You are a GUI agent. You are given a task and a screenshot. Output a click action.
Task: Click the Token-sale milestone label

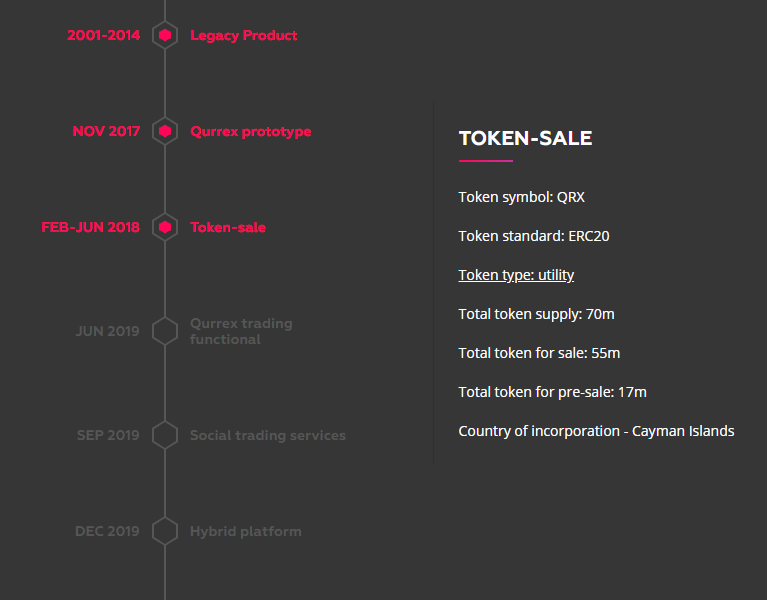[x=228, y=227]
